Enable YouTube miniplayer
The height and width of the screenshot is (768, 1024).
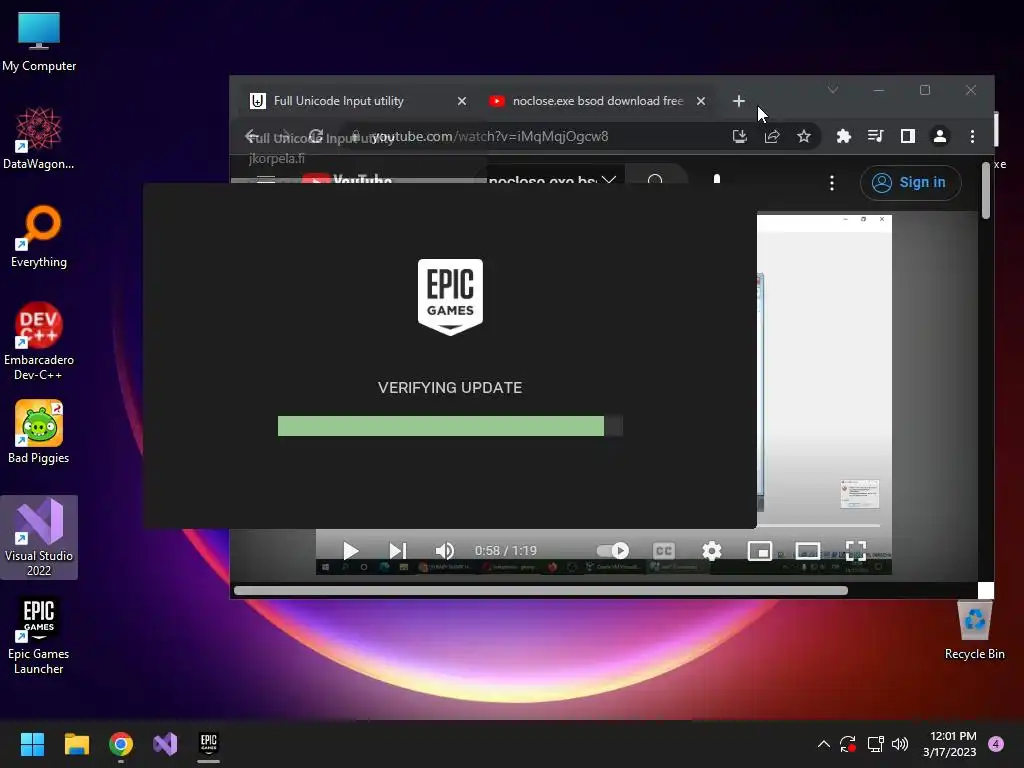[x=760, y=551]
